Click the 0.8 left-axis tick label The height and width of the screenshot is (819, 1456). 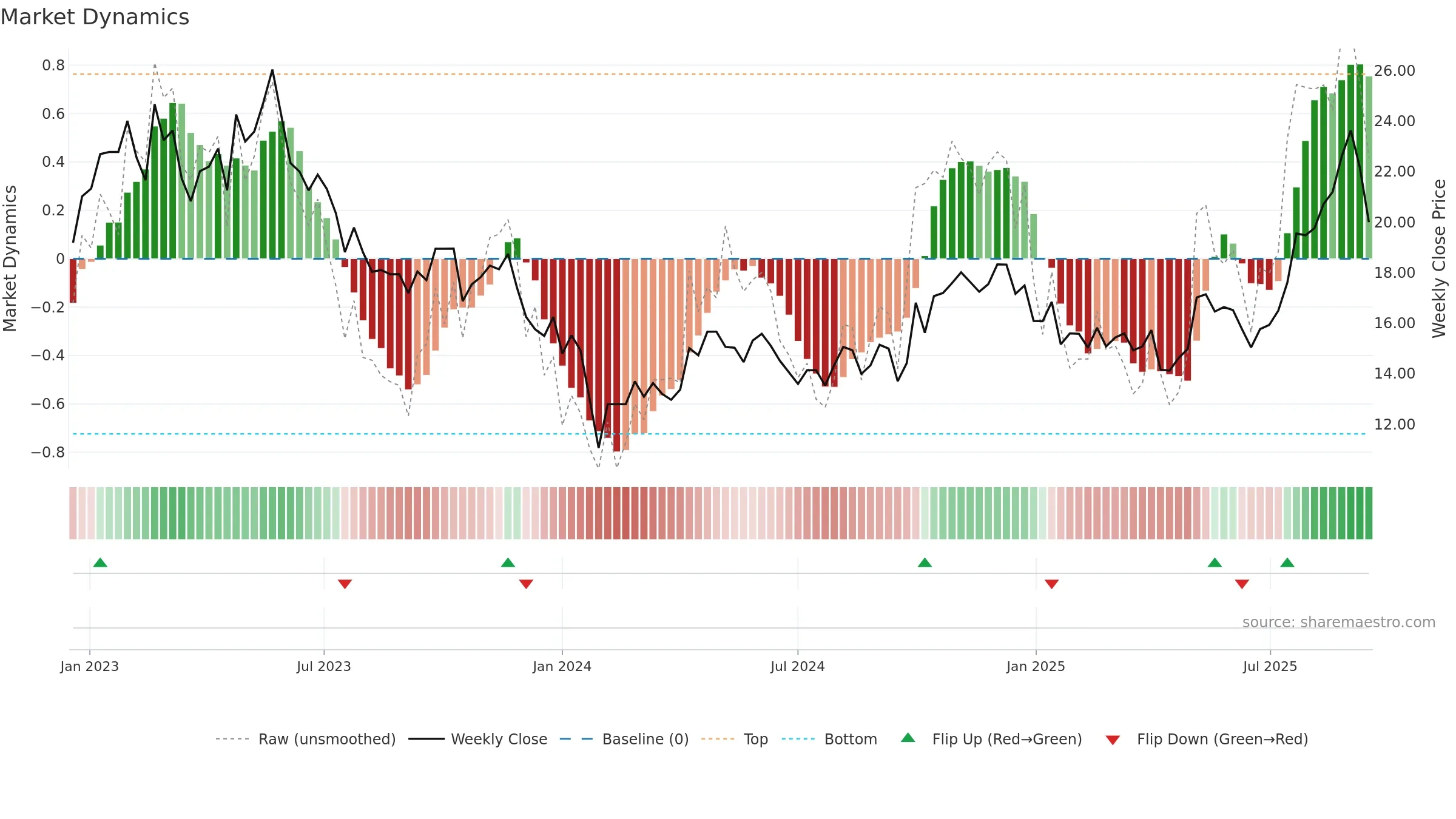click(53, 66)
